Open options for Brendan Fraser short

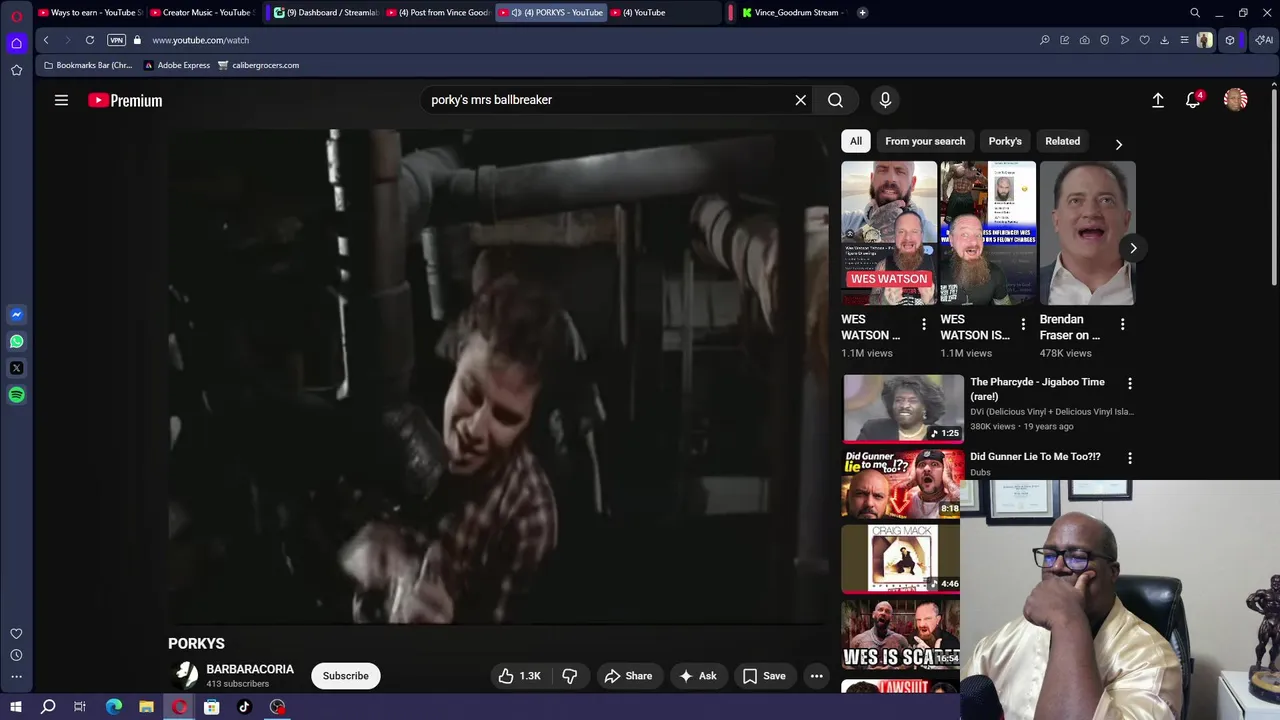pyautogui.click(x=1122, y=324)
